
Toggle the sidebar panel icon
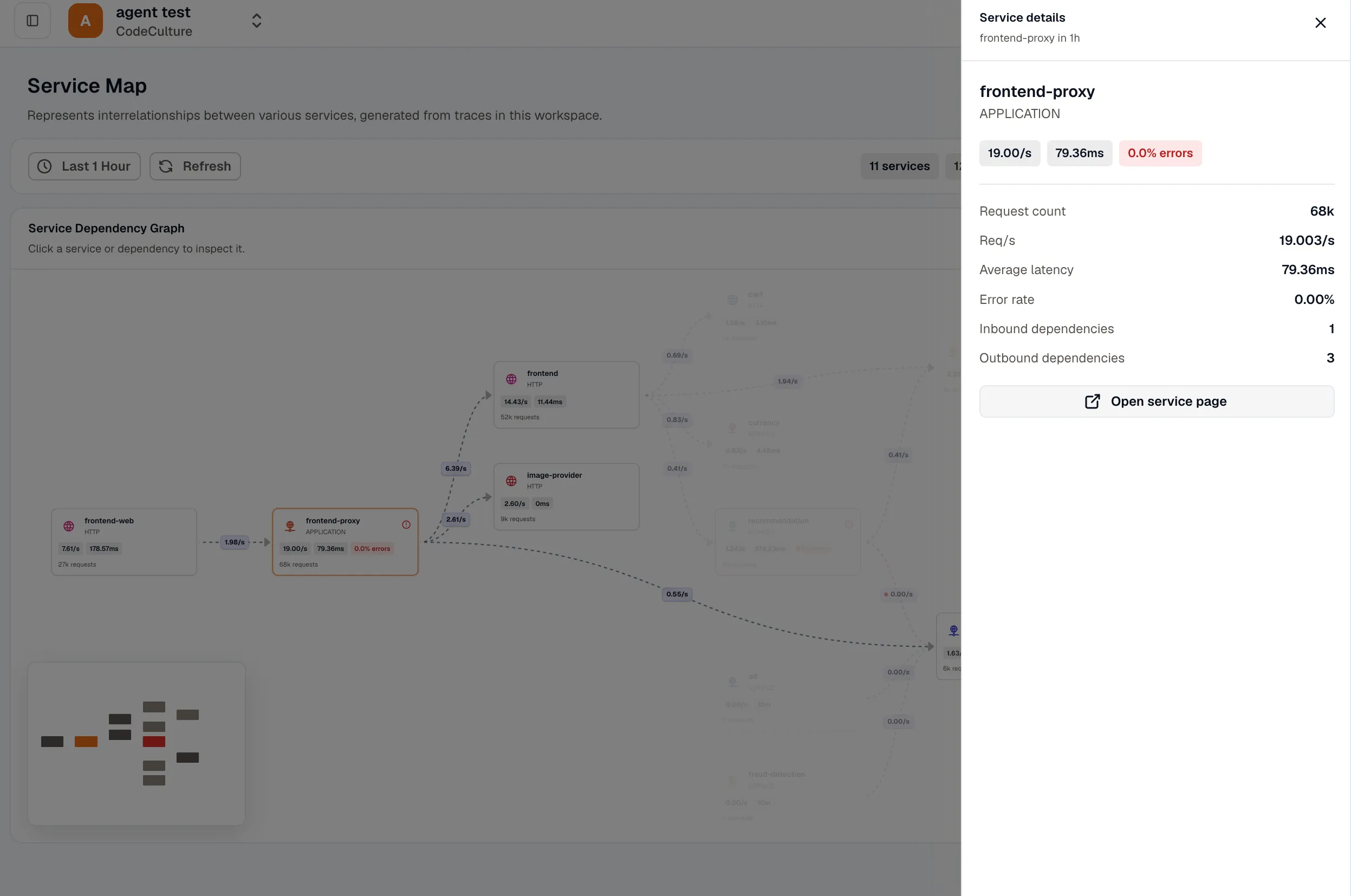coord(33,21)
